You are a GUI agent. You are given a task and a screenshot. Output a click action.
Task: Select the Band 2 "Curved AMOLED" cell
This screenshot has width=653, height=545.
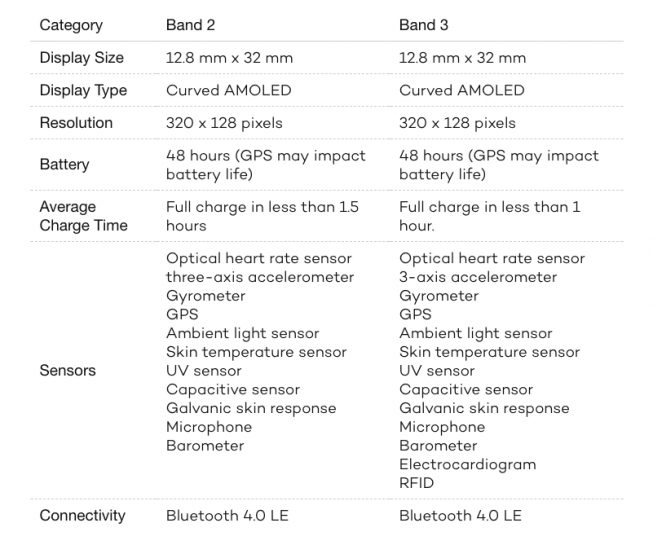point(229,91)
